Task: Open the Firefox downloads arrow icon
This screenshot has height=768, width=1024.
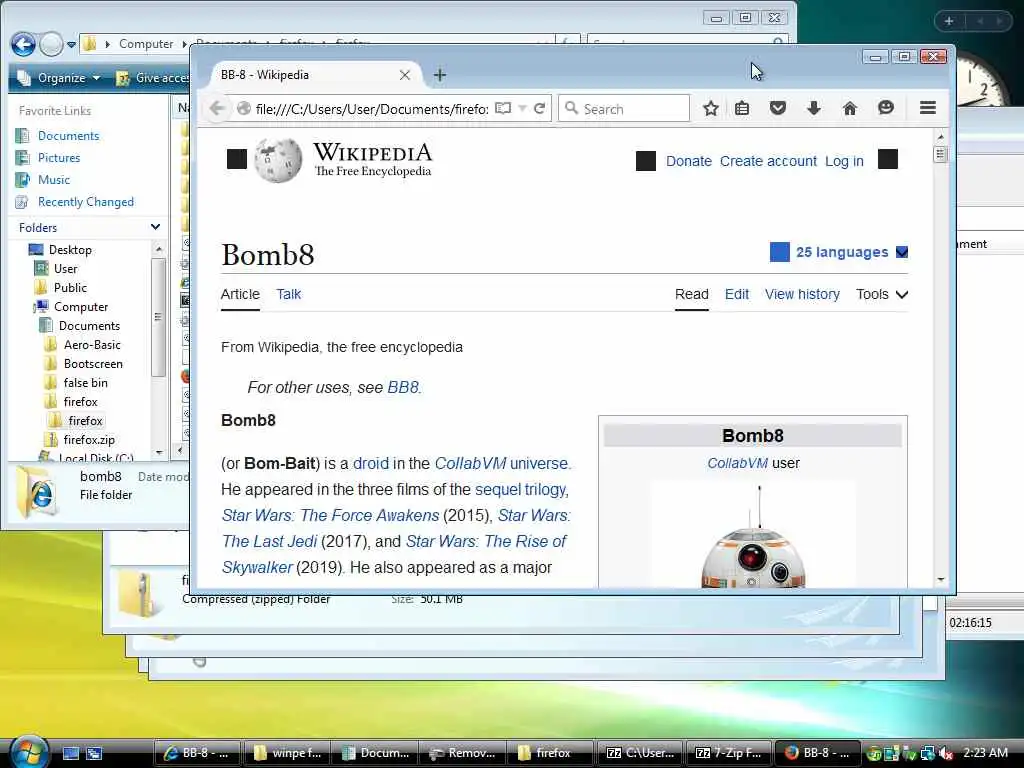Action: (x=814, y=108)
